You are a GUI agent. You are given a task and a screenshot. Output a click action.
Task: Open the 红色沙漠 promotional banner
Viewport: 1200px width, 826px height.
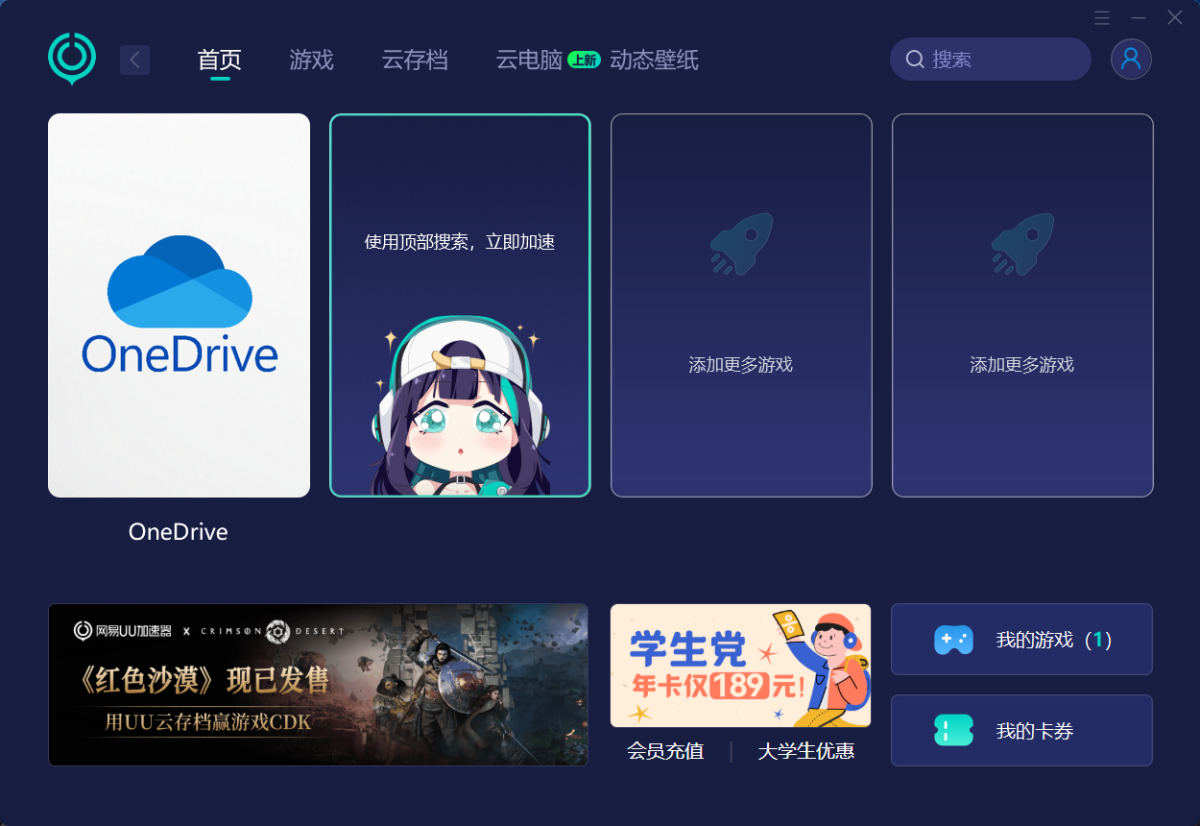coord(318,684)
